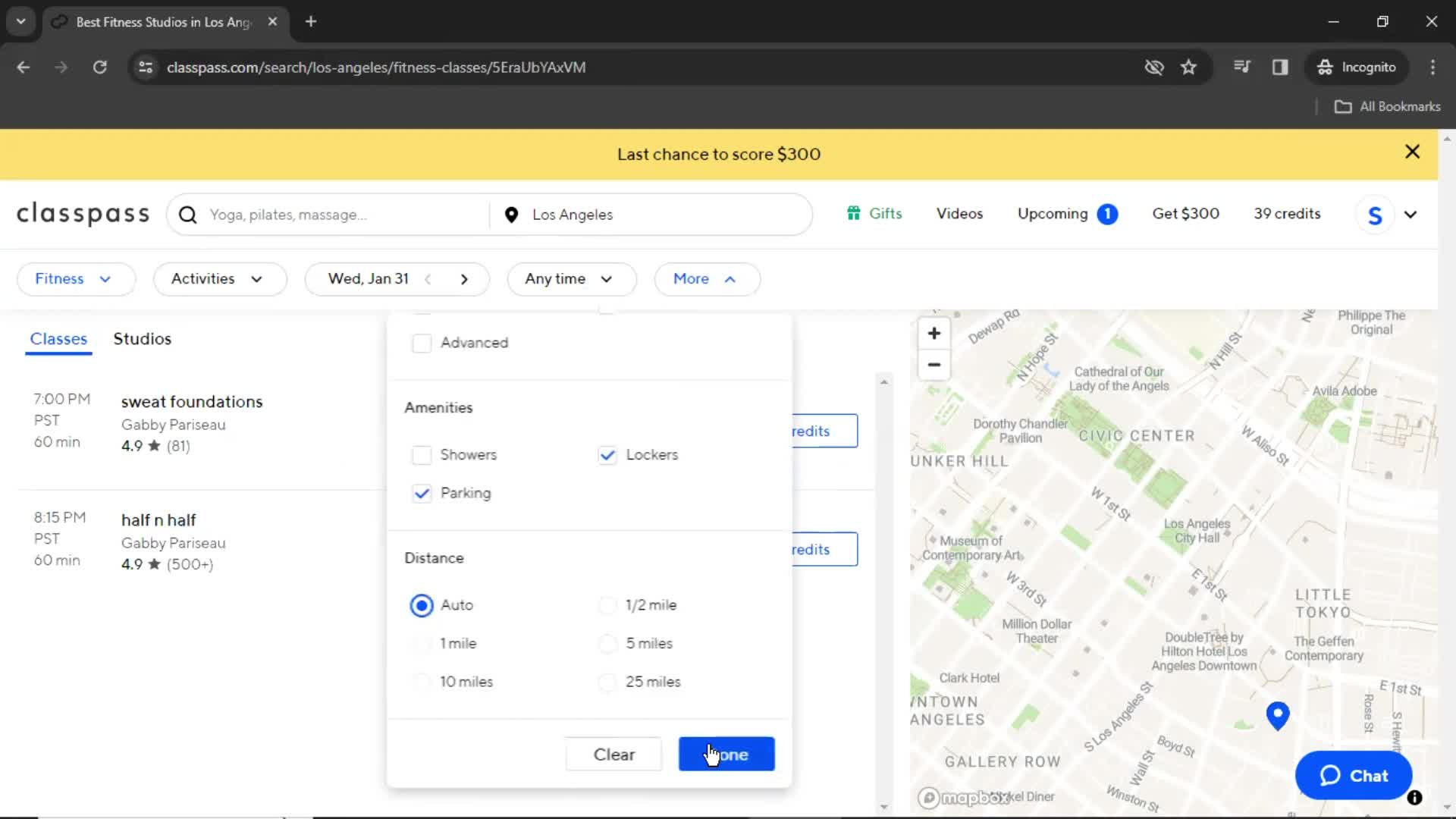
Task: Uncheck the Parking amenity
Action: 422,494
